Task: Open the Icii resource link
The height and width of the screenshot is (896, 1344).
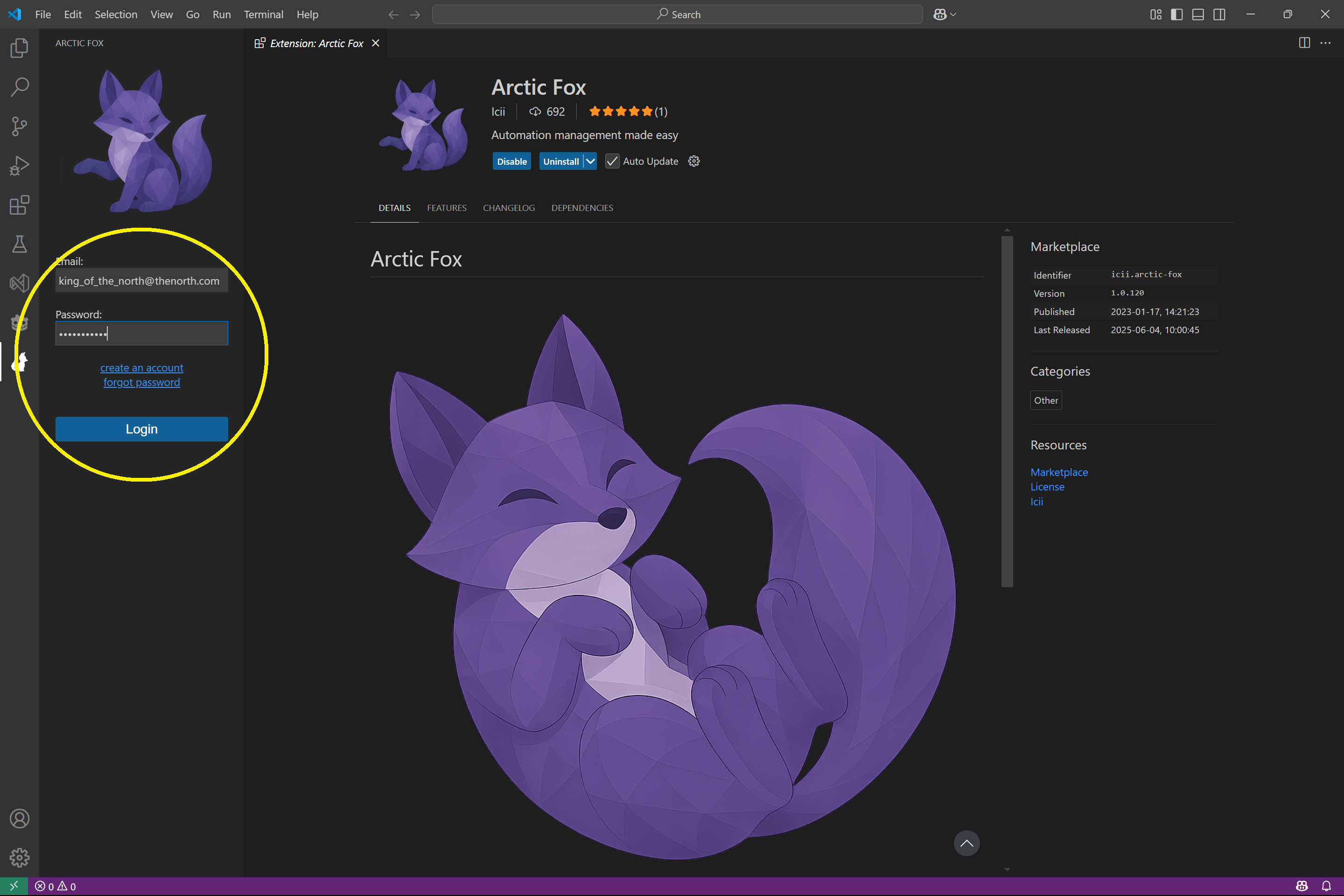Action: (1036, 502)
